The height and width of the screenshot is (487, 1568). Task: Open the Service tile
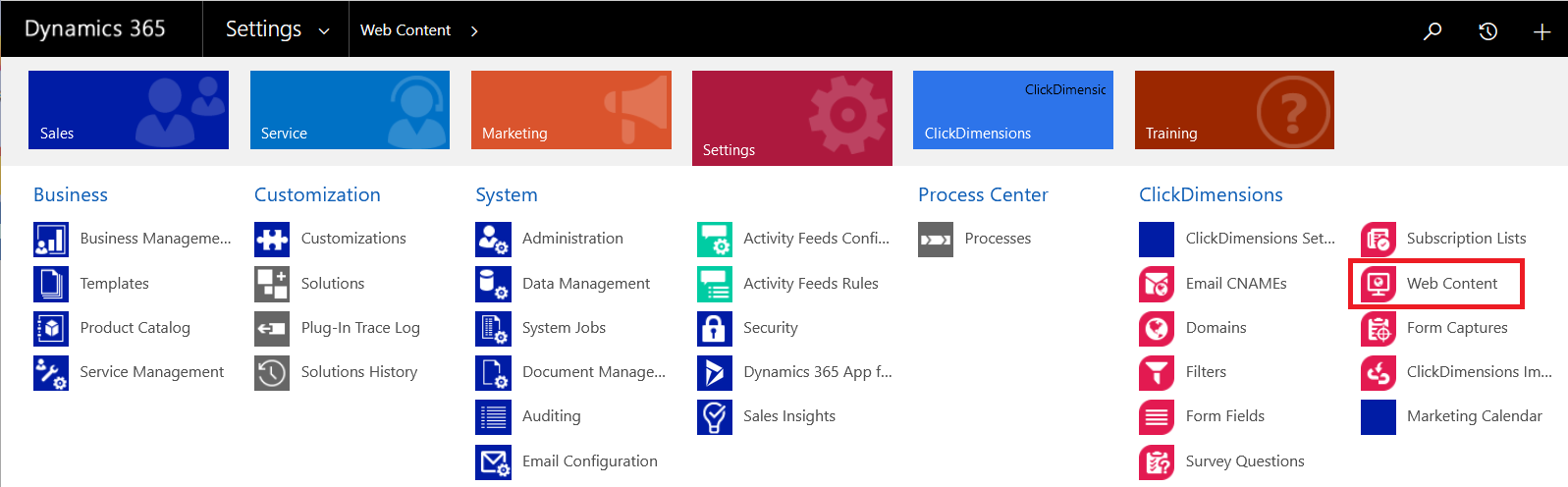point(350,110)
